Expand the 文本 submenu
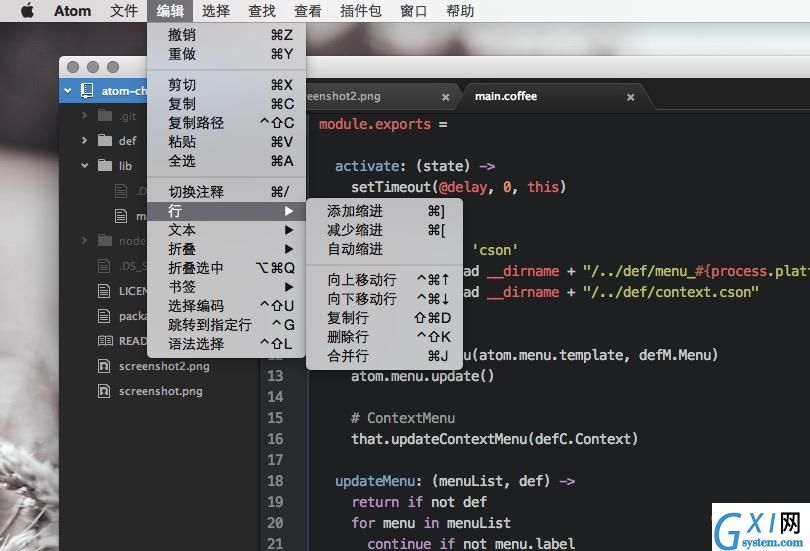This screenshot has height=551, width=810. click(226, 230)
